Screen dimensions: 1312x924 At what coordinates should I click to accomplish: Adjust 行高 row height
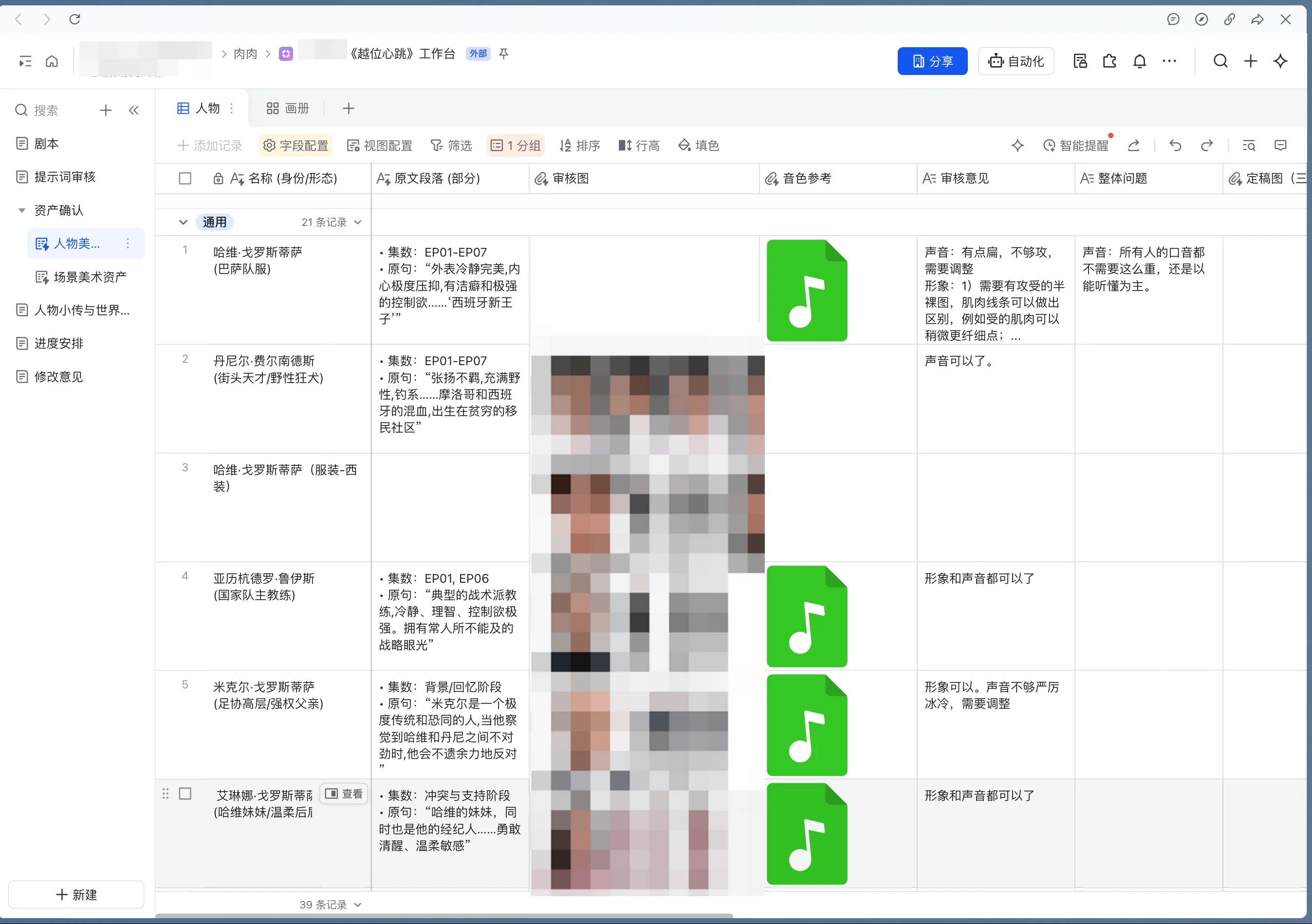639,146
